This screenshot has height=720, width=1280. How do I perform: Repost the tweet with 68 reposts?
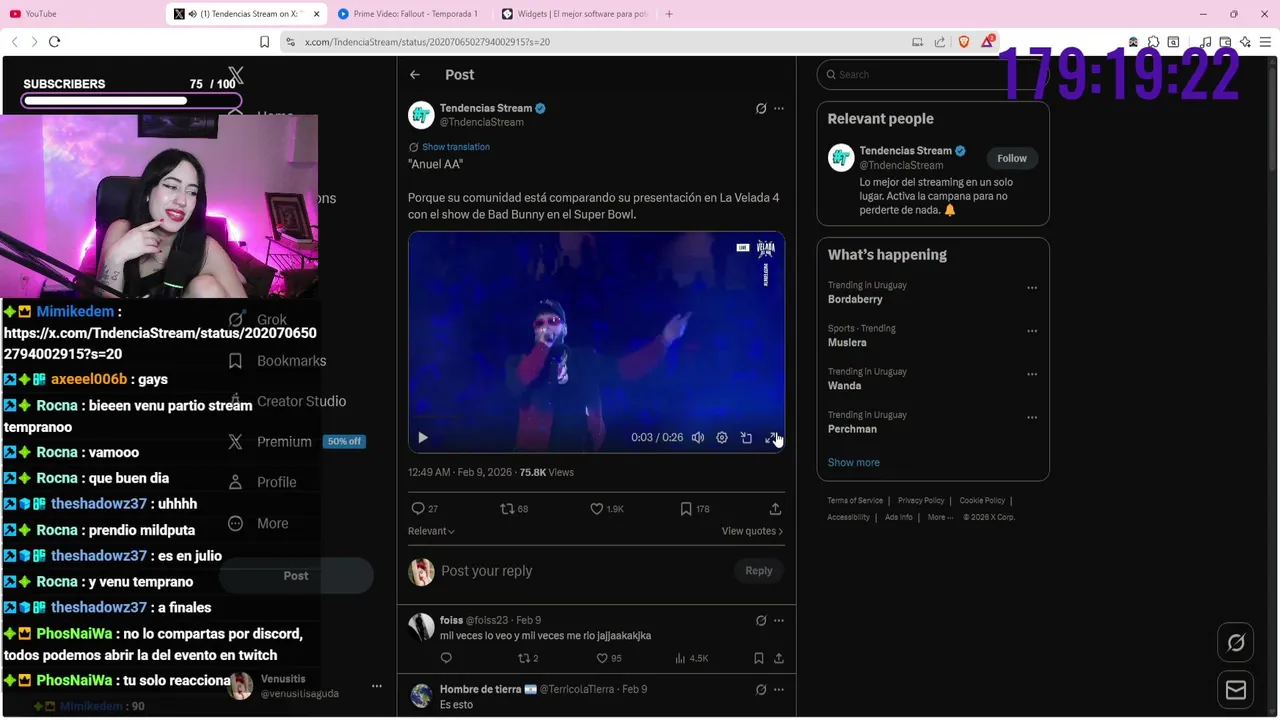point(514,509)
